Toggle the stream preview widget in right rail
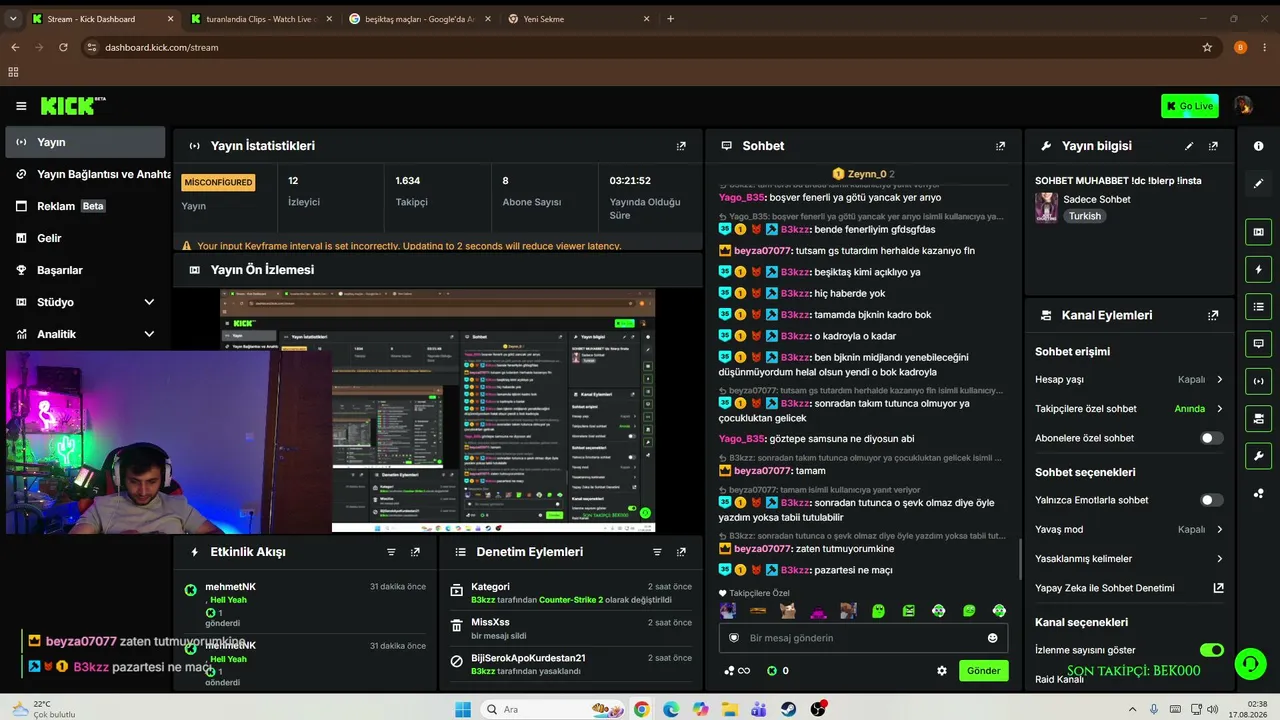This screenshot has height=720, width=1280. pos(1258,232)
